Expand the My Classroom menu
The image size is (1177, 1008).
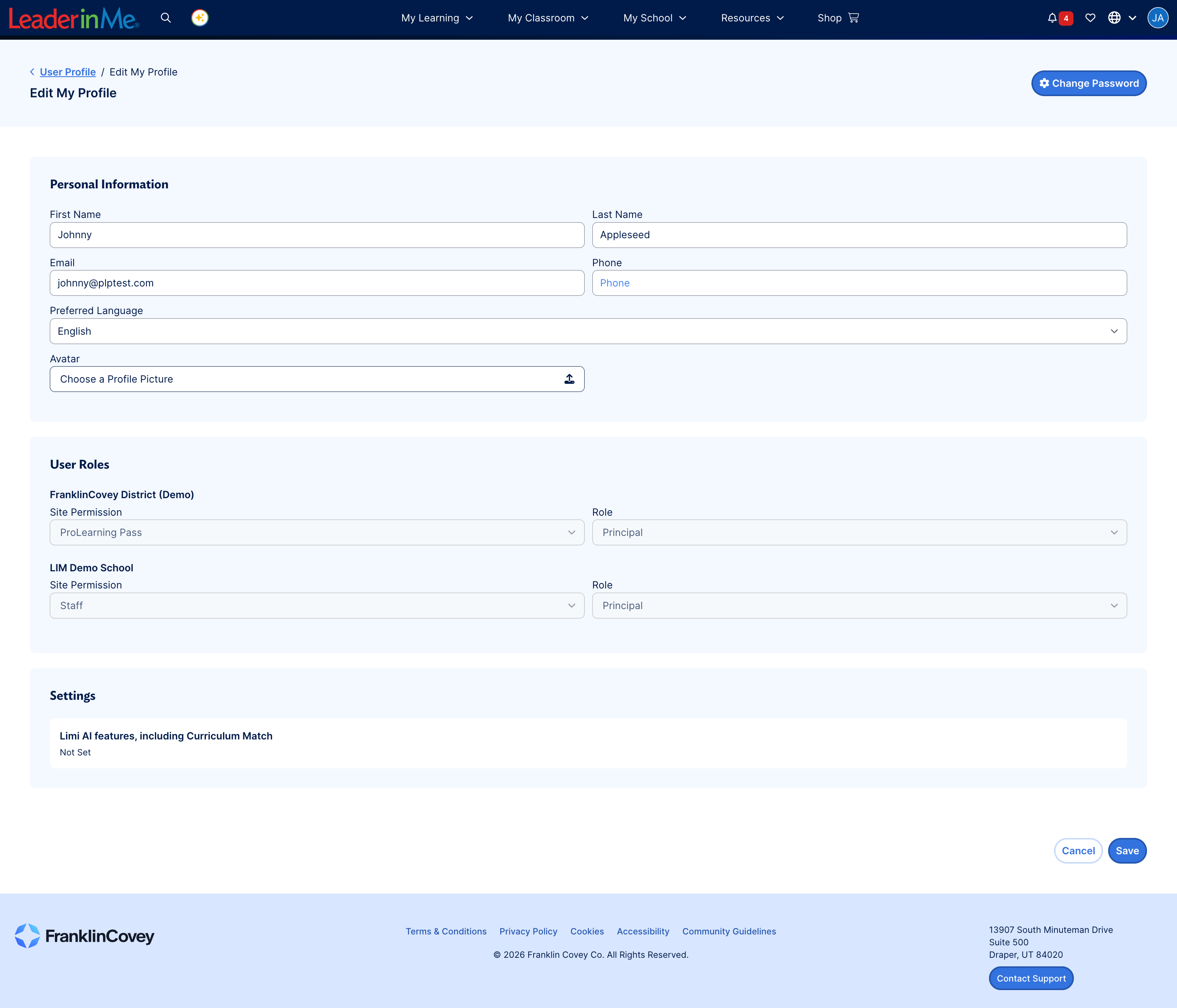tap(548, 18)
